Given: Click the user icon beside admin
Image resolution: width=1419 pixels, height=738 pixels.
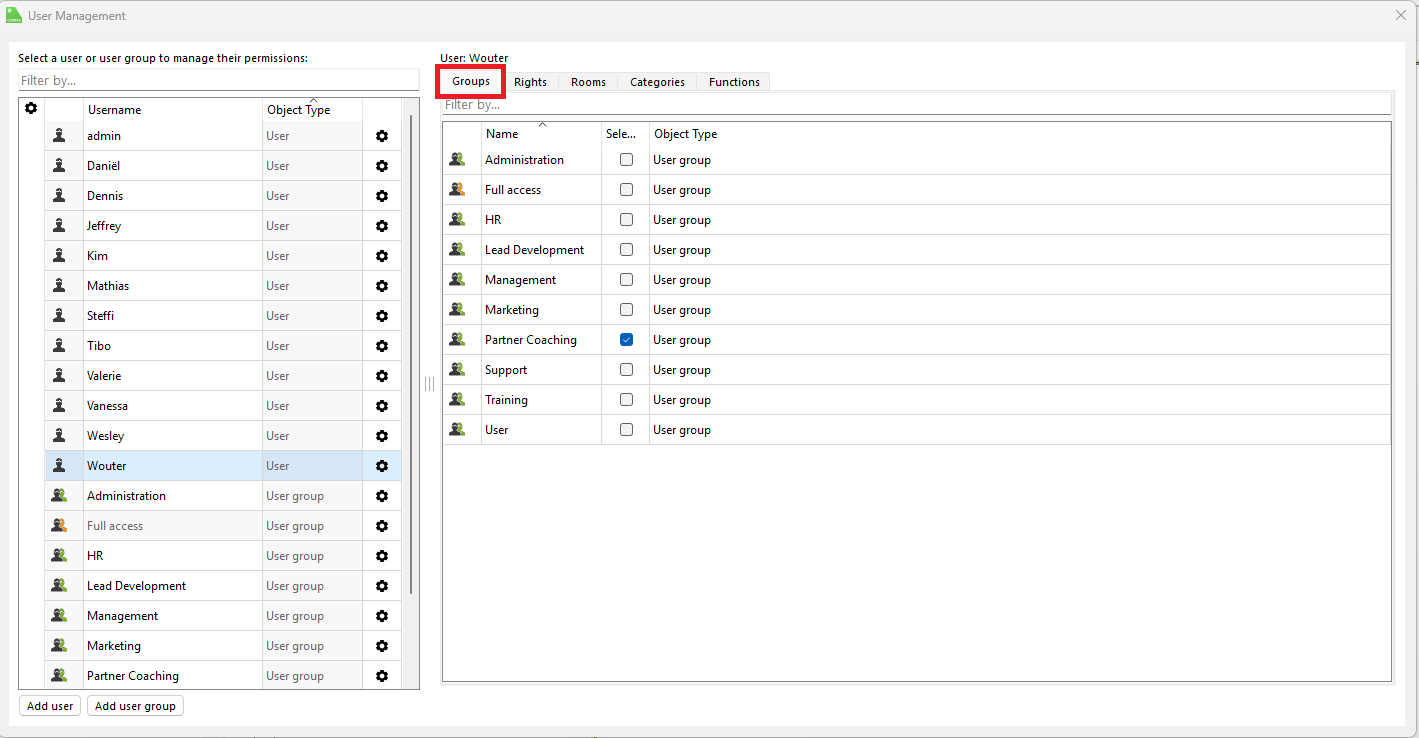Looking at the screenshot, I should [59, 136].
